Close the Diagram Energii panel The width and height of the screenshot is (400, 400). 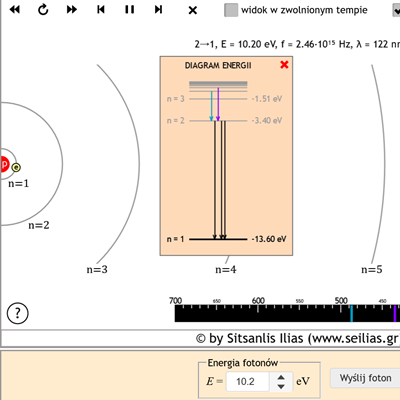click(284, 65)
